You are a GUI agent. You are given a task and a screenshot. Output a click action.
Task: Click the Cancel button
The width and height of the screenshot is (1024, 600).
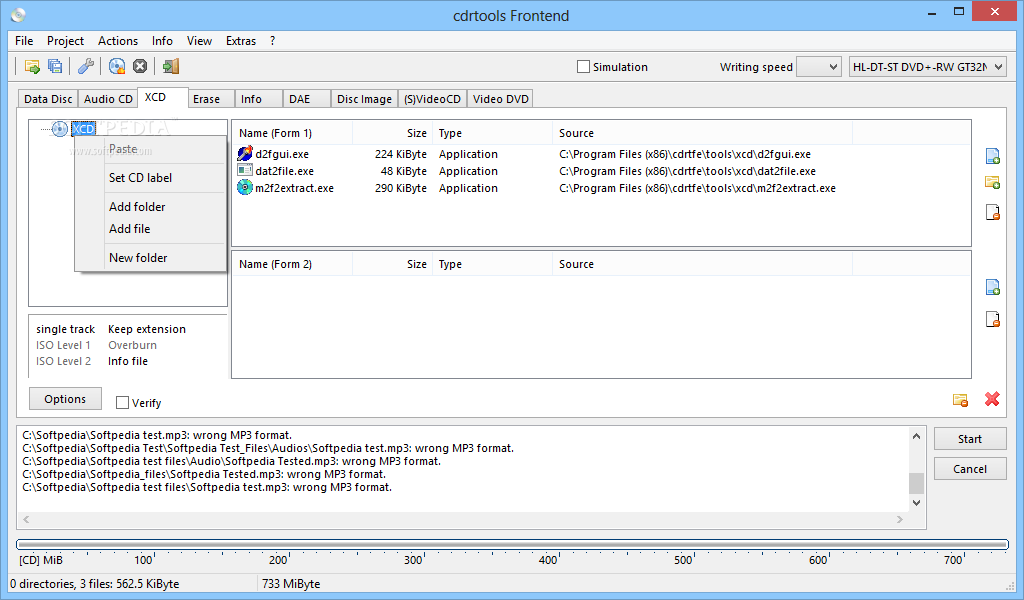[970, 469]
